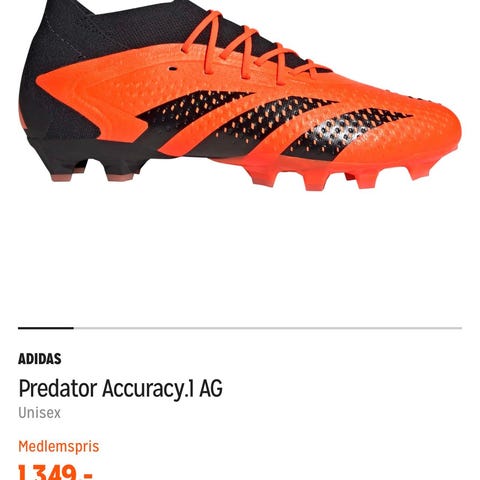Jump ahead on the grey carousel progress bar
Image resolution: width=480 pixels, height=480 pixels.
tap(268, 328)
